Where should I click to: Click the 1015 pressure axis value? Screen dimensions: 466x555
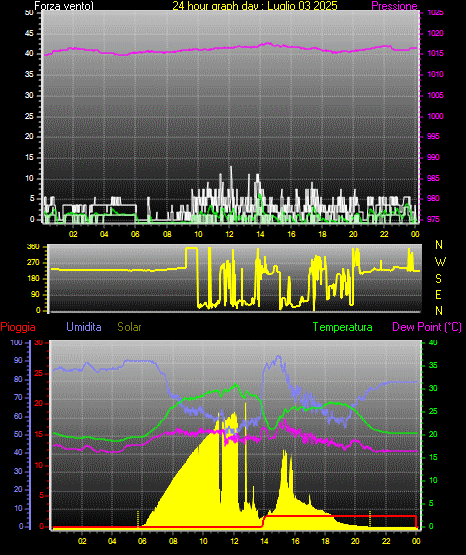(x=435, y=53)
